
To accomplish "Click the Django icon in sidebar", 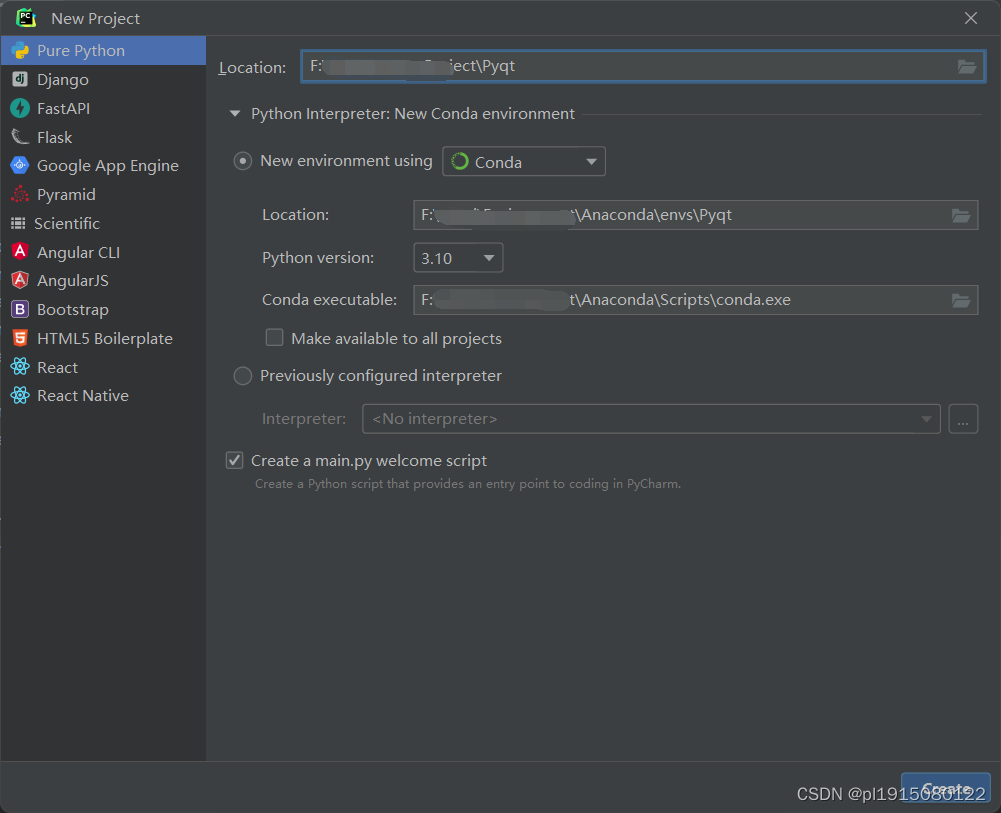I will coord(20,79).
